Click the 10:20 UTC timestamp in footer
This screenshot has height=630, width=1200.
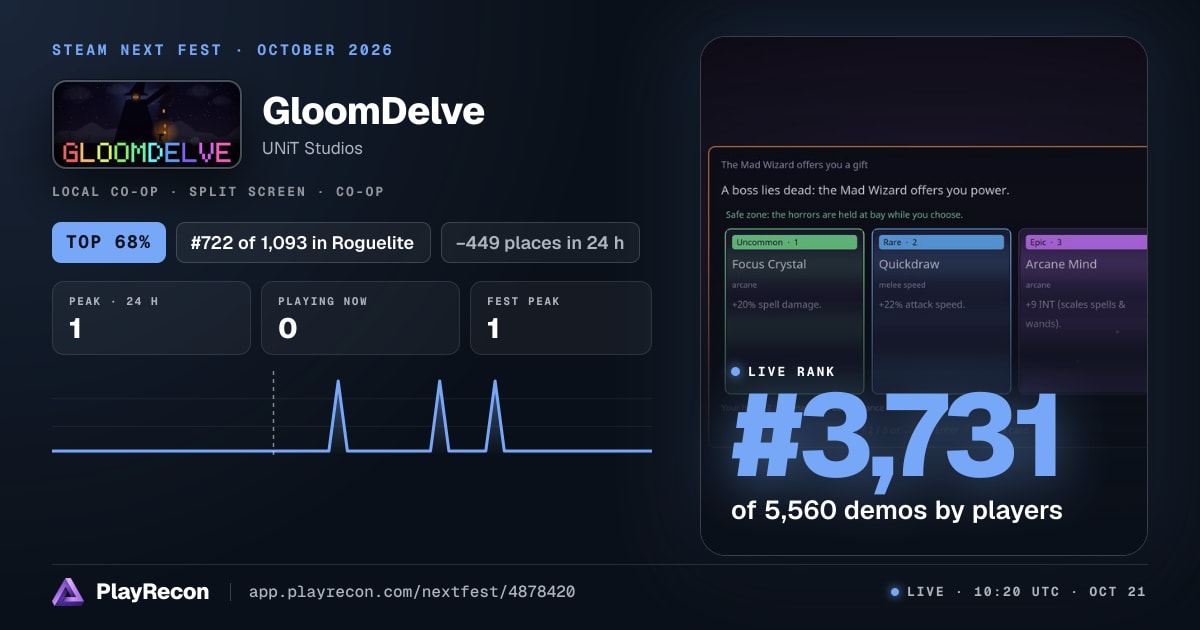point(1017,592)
